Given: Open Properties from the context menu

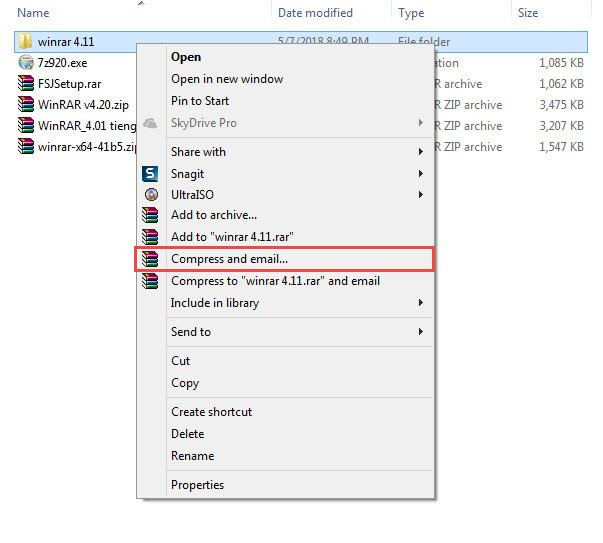Looking at the screenshot, I should tap(285, 485).
